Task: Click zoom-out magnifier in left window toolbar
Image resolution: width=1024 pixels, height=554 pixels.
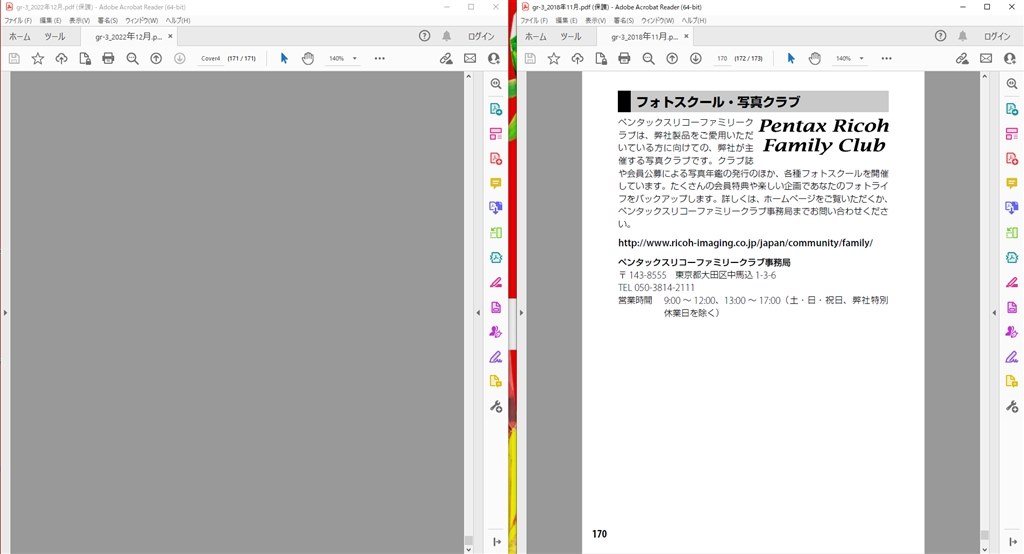Action: 133,59
